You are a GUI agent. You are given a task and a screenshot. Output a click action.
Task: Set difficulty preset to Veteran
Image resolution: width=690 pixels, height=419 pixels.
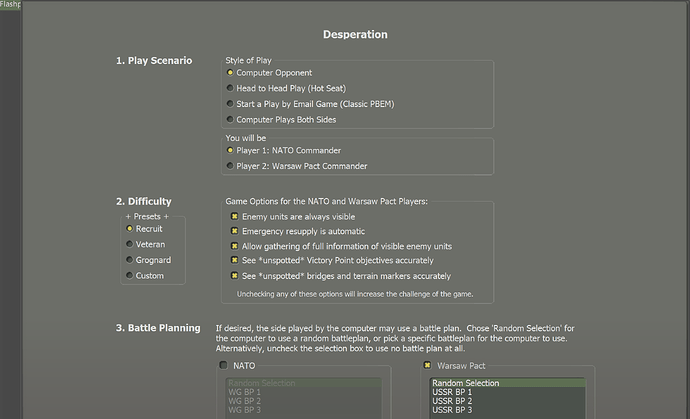130,243
